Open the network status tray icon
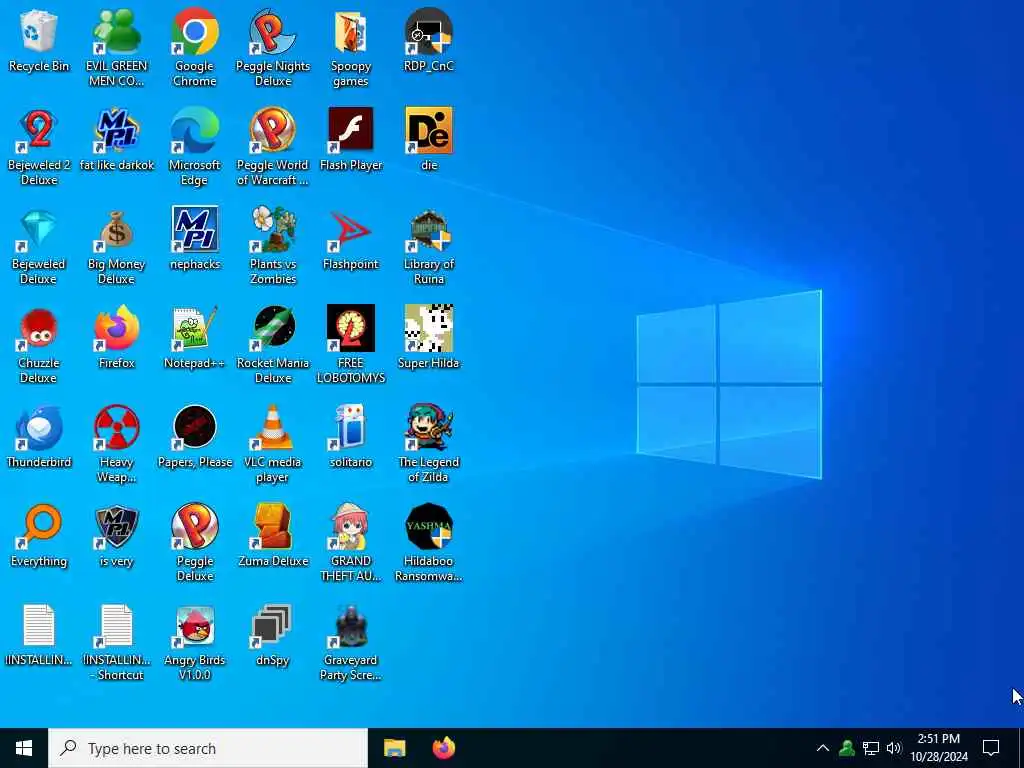Viewport: 1024px width, 768px height. point(871,748)
